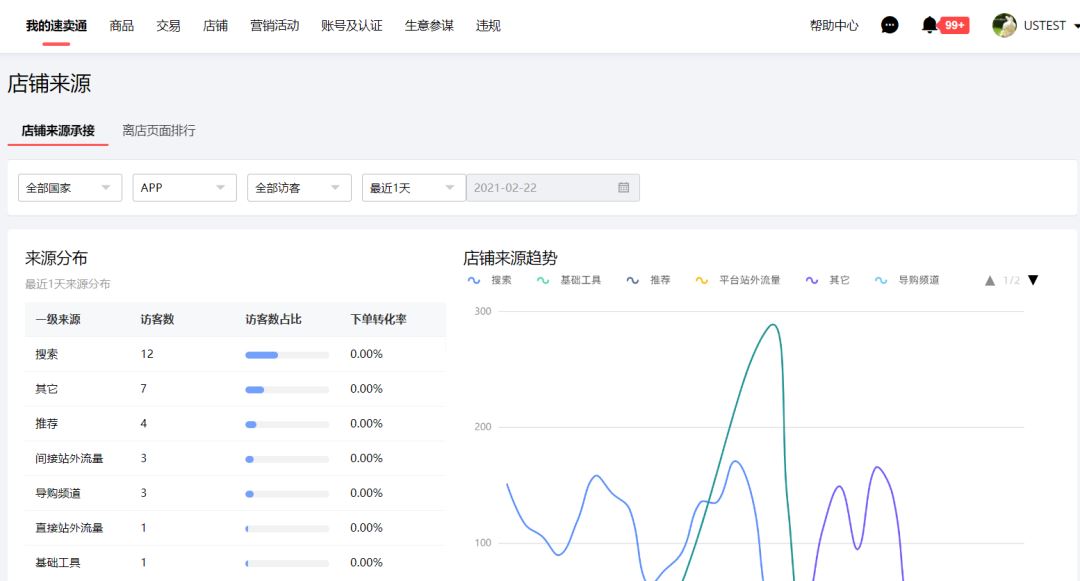This screenshot has width=1080, height=581.
Task: Open 商品 menu
Action: click(122, 25)
